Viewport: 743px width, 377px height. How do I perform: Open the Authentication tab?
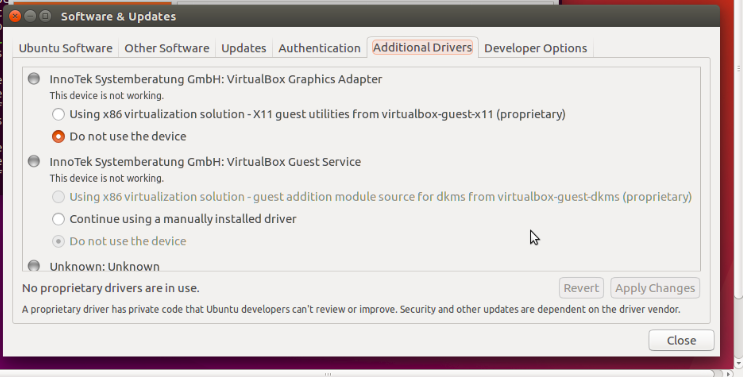[x=319, y=48]
